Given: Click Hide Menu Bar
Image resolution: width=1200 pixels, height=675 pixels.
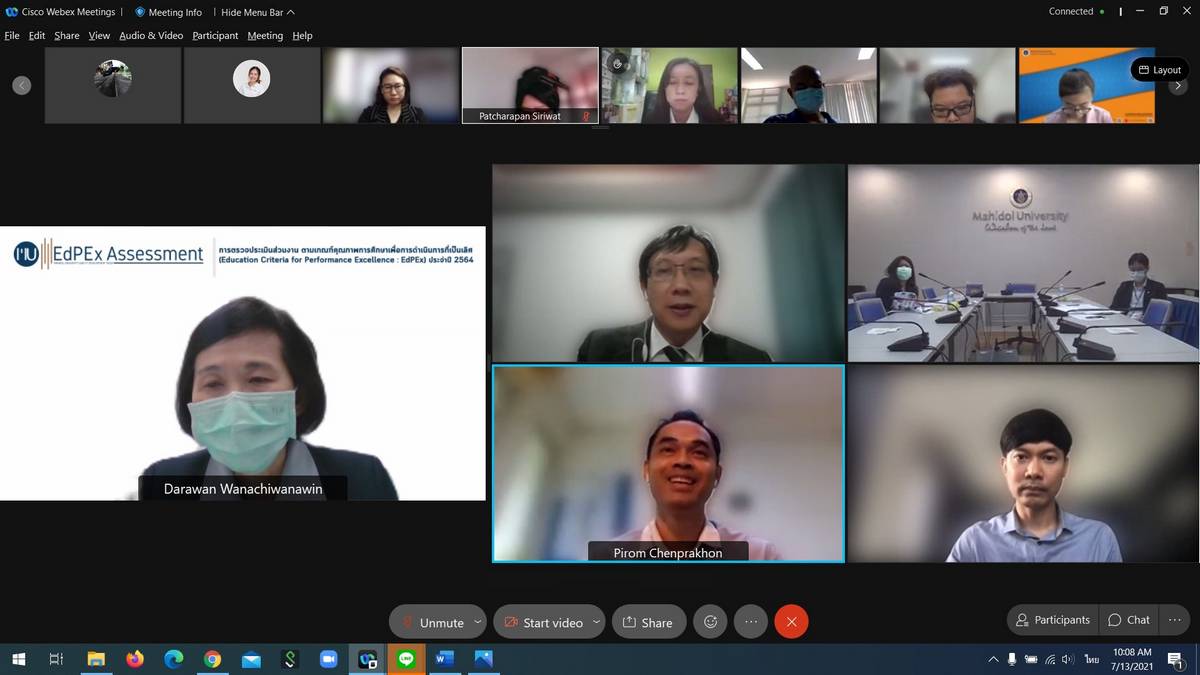Looking at the screenshot, I should pyautogui.click(x=257, y=12).
